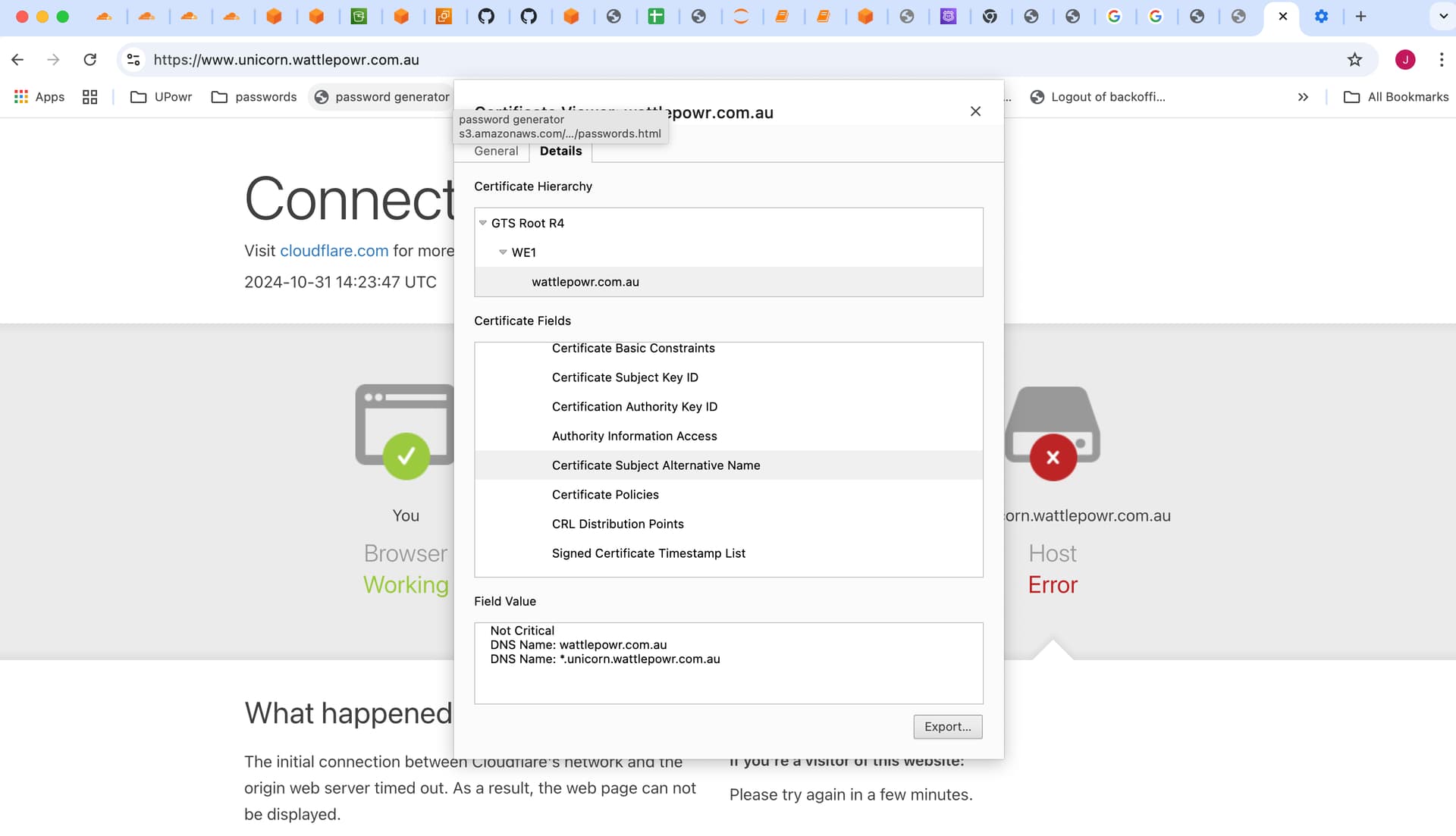1456x836 pixels.
Task: Switch to the green S3 bucket tab
Action: point(359,16)
